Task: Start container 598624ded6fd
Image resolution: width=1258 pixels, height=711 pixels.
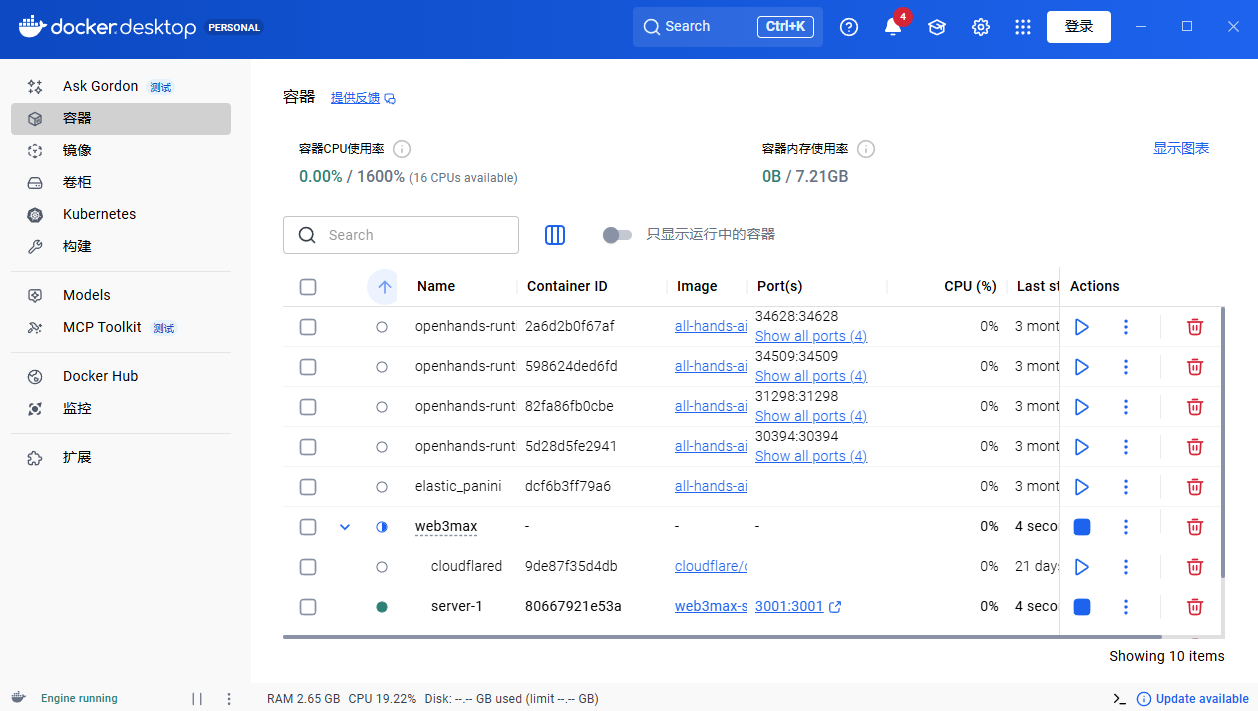Action: click(1081, 367)
